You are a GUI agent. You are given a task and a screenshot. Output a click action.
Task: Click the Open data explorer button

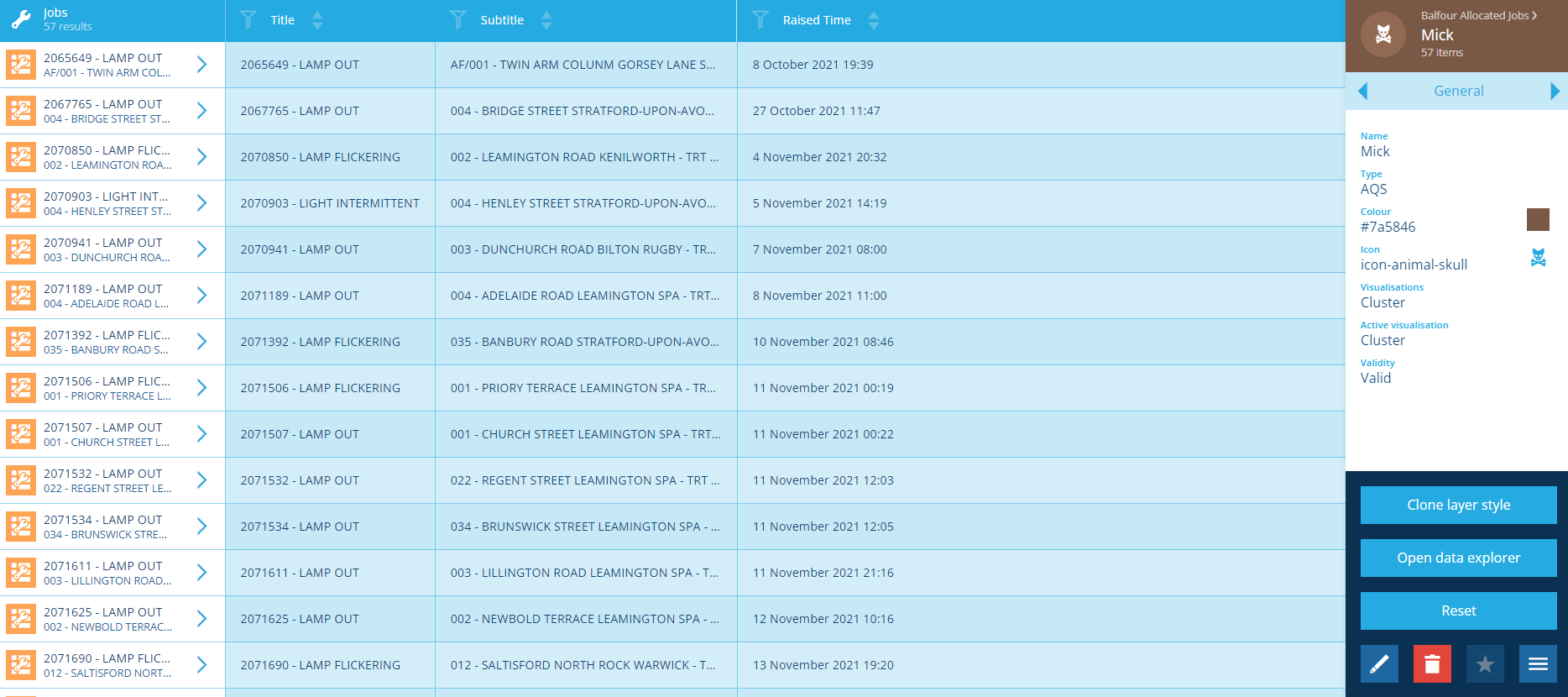[1458, 558]
